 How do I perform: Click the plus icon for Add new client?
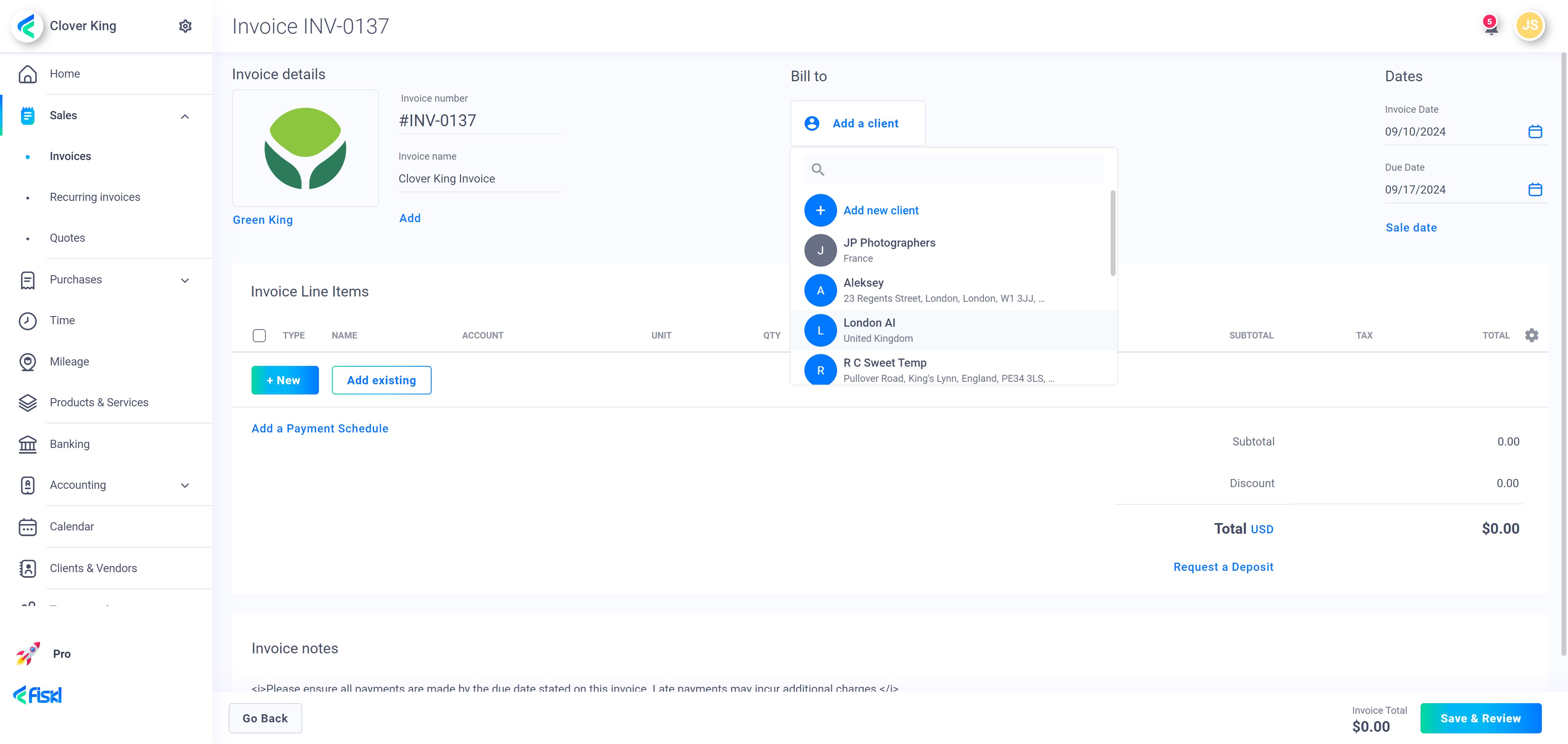click(x=820, y=210)
